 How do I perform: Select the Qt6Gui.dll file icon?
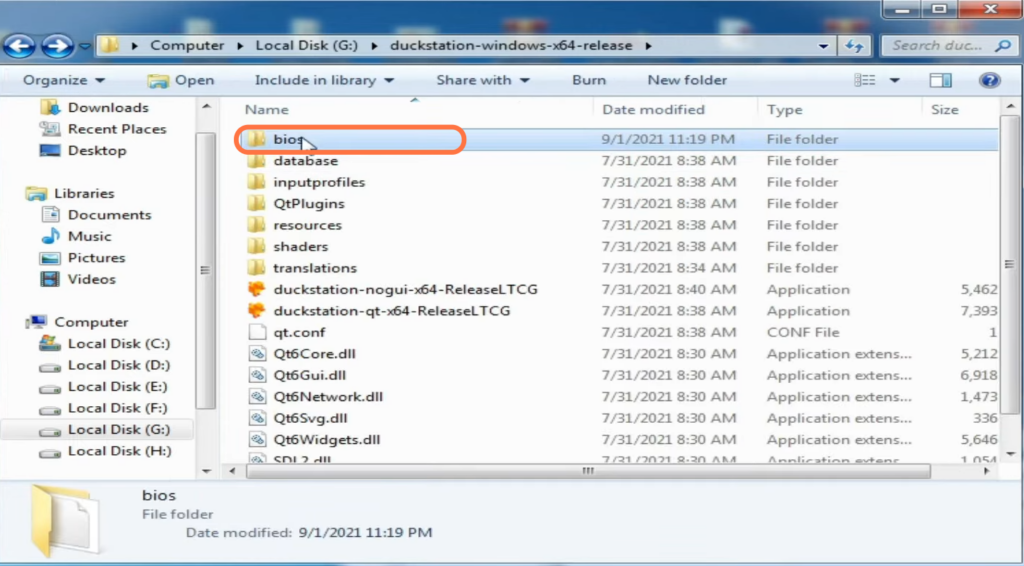pos(257,375)
